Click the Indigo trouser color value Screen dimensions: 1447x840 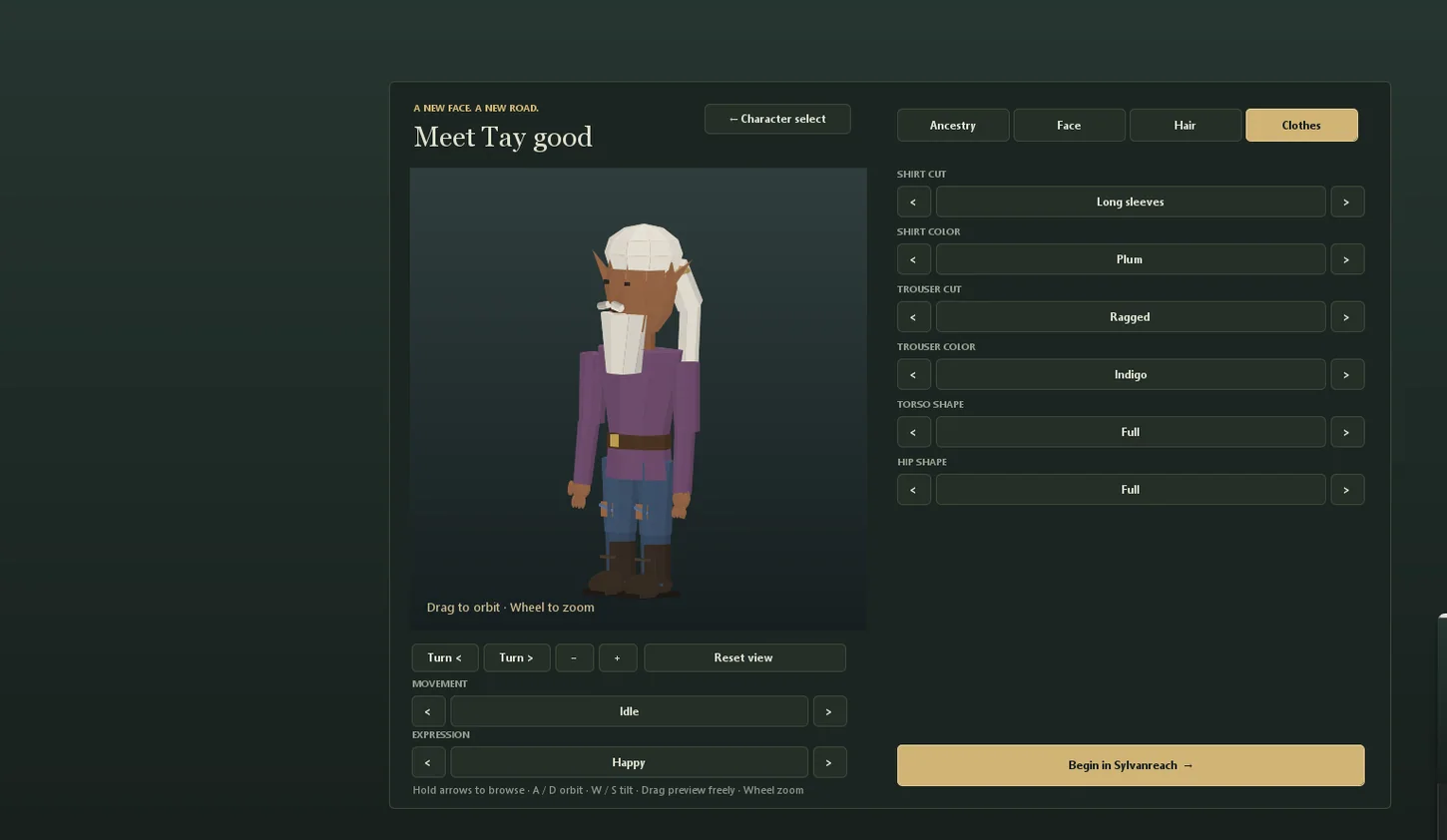point(1131,374)
